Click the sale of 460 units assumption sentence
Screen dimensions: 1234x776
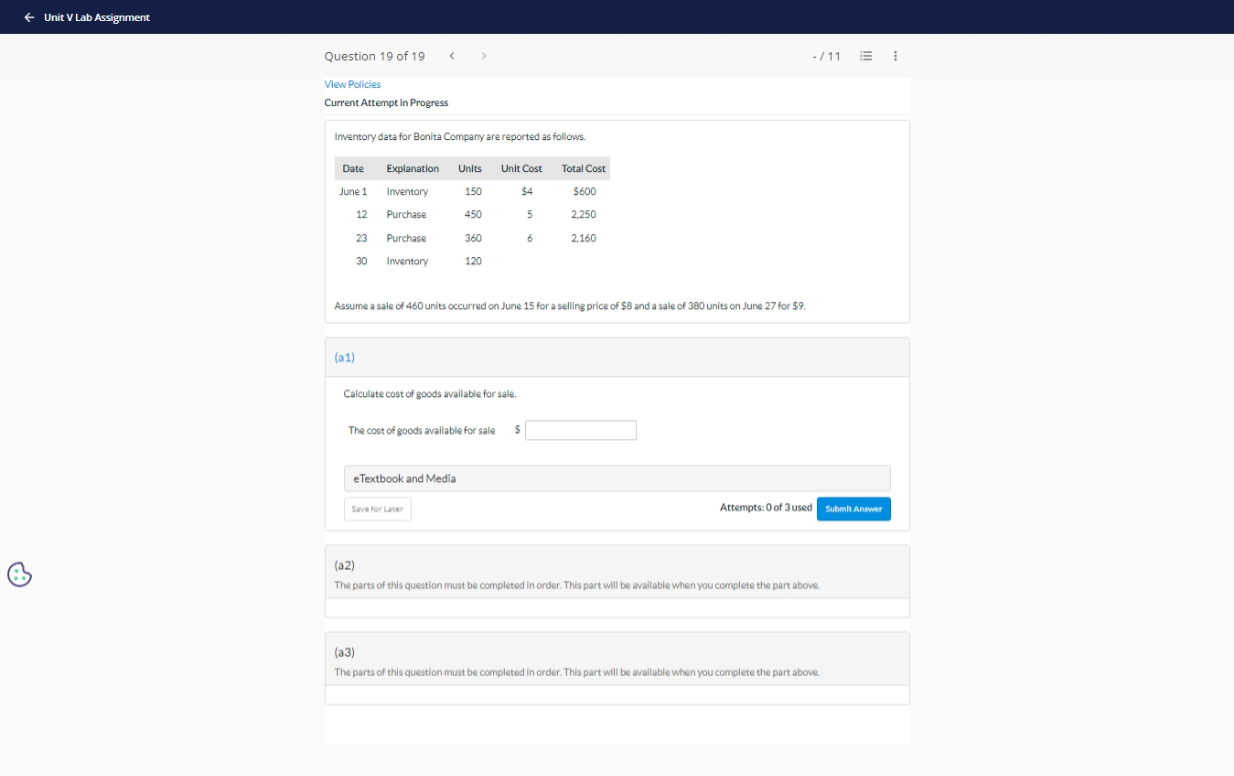[x=570, y=306]
